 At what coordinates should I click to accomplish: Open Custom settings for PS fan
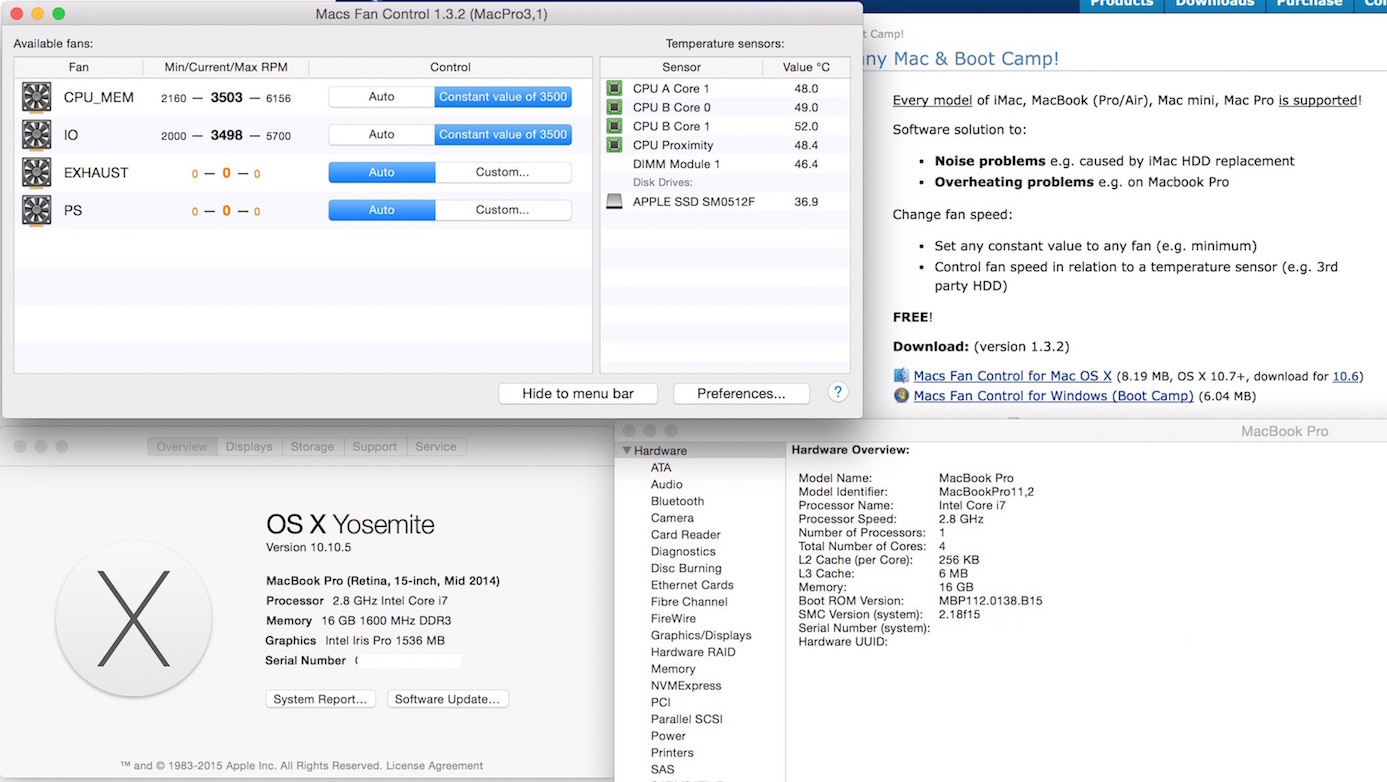502,210
